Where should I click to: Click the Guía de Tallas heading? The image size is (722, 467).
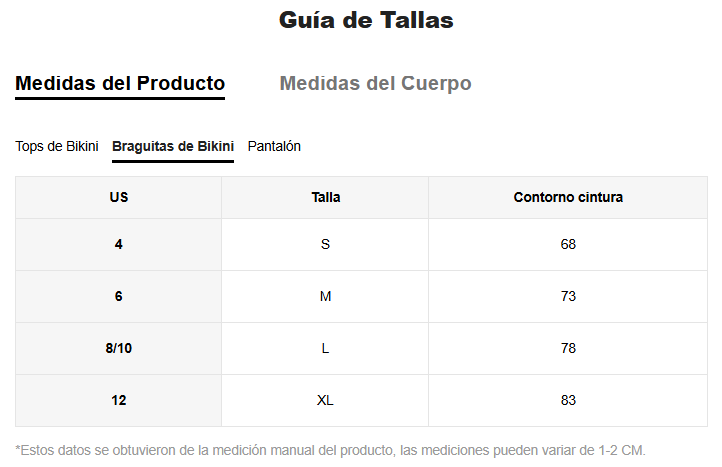pos(366,20)
